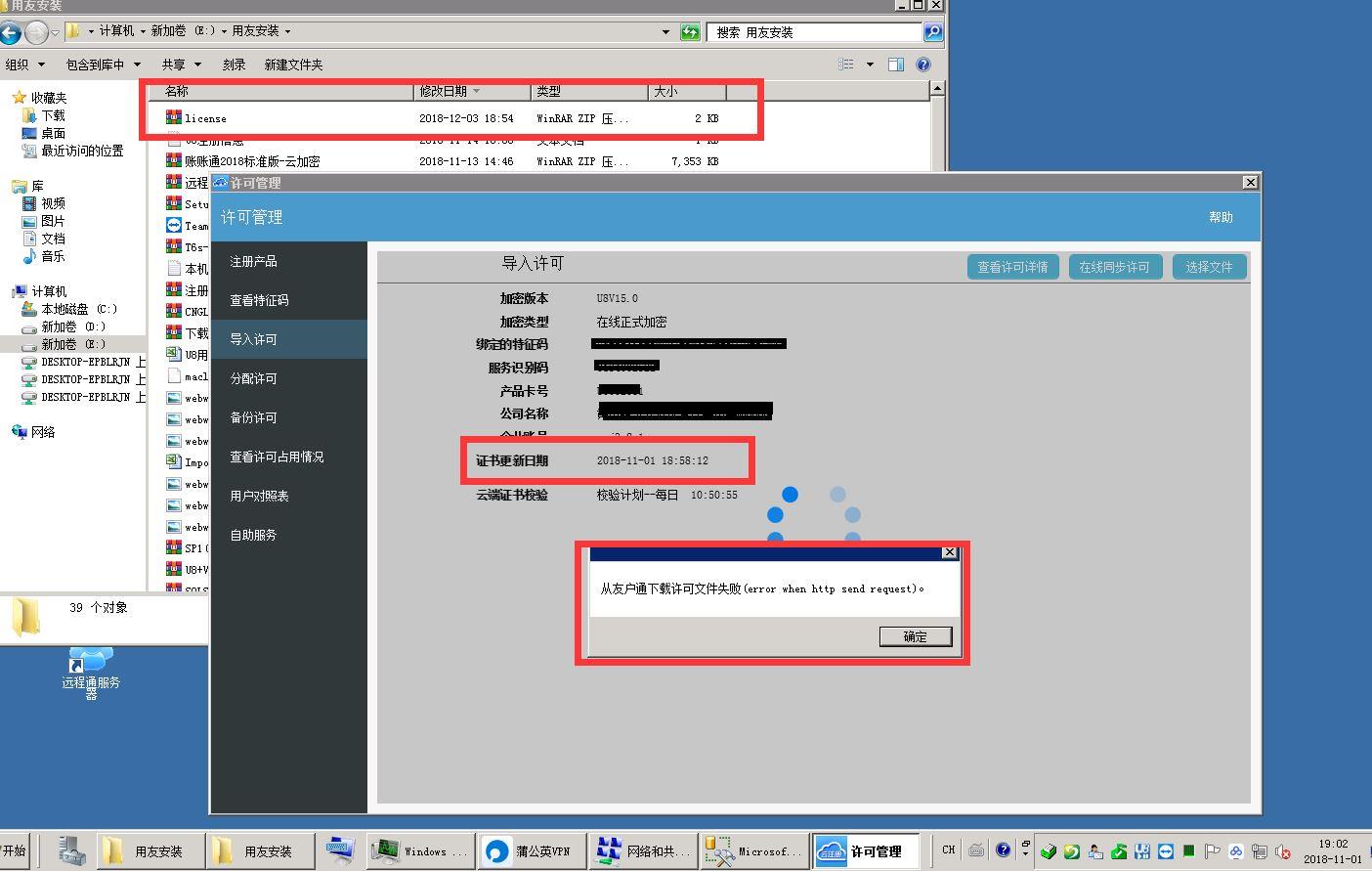Open 备份许可 section
Viewport: 1372px width, 871px height.
[x=289, y=417]
